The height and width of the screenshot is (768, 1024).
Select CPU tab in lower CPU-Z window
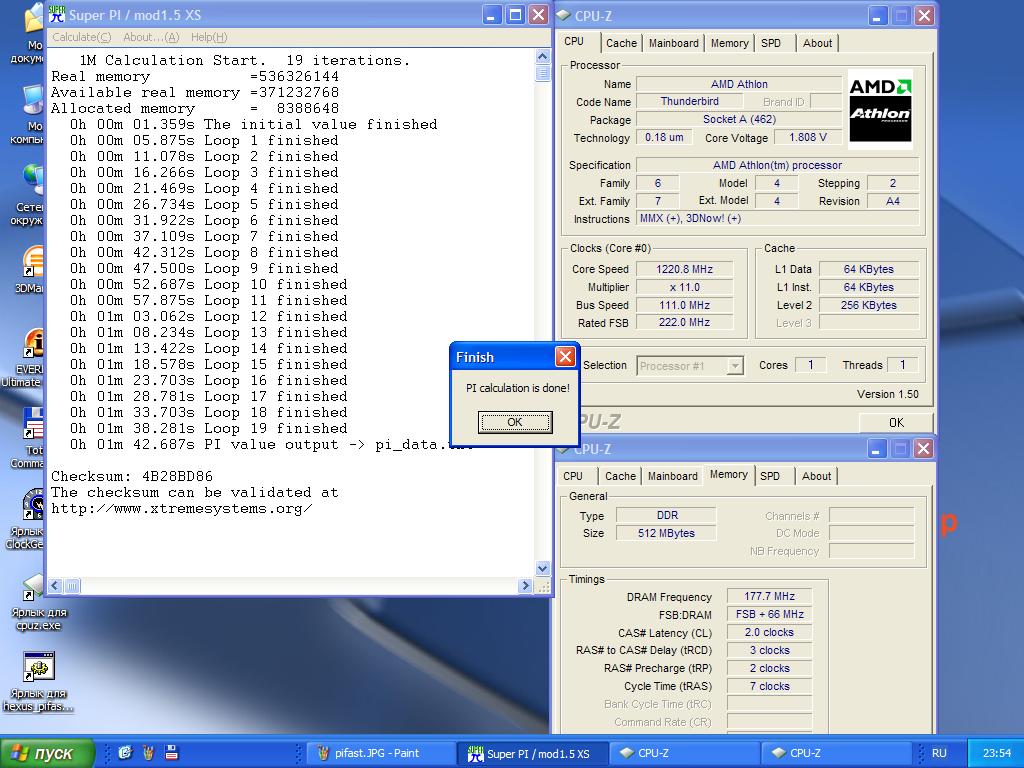[x=573, y=476]
